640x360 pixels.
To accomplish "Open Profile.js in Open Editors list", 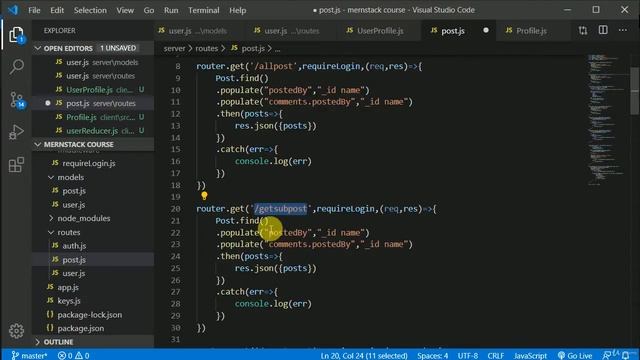I will coord(93,117).
